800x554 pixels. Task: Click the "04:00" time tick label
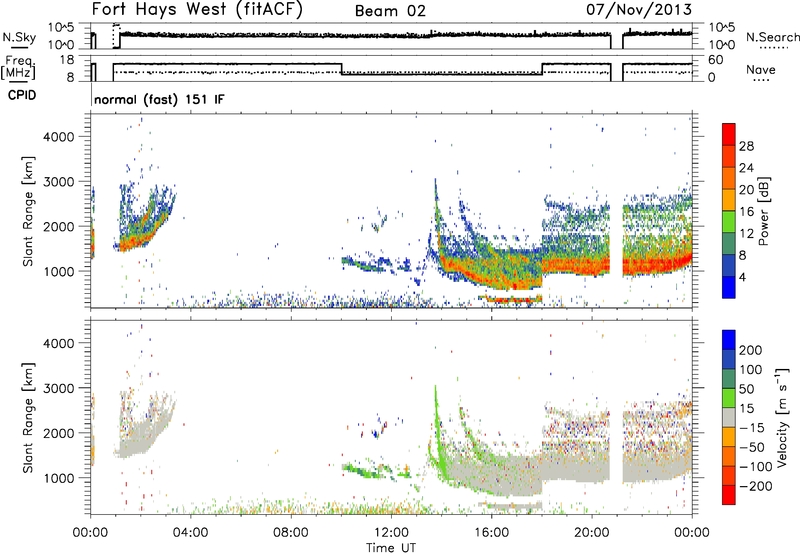[x=191, y=533]
